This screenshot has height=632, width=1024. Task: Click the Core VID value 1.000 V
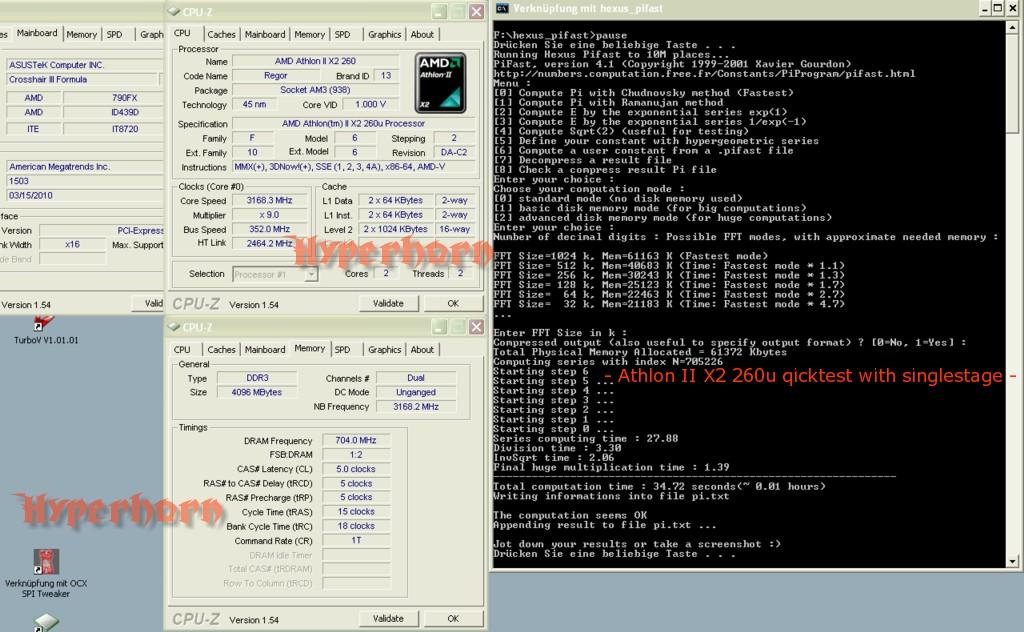[370, 104]
